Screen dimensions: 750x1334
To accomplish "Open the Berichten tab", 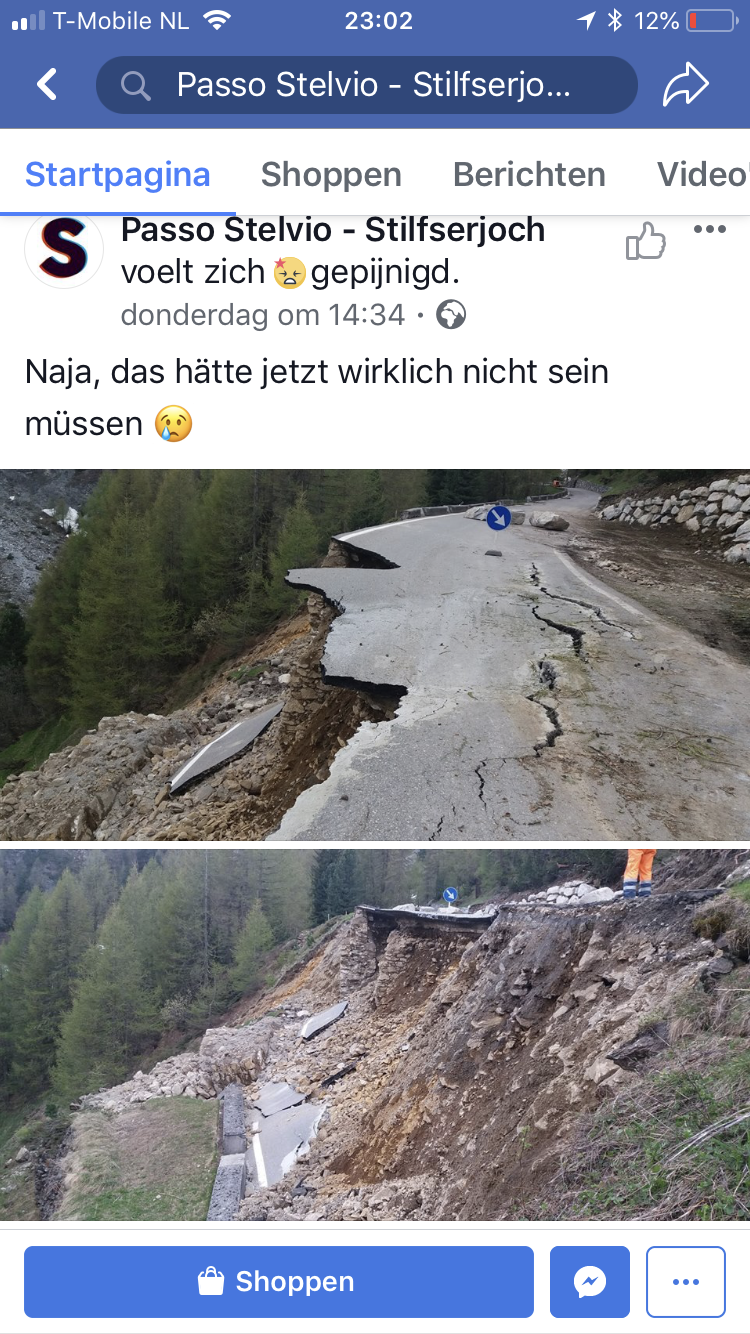I will 529,175.
